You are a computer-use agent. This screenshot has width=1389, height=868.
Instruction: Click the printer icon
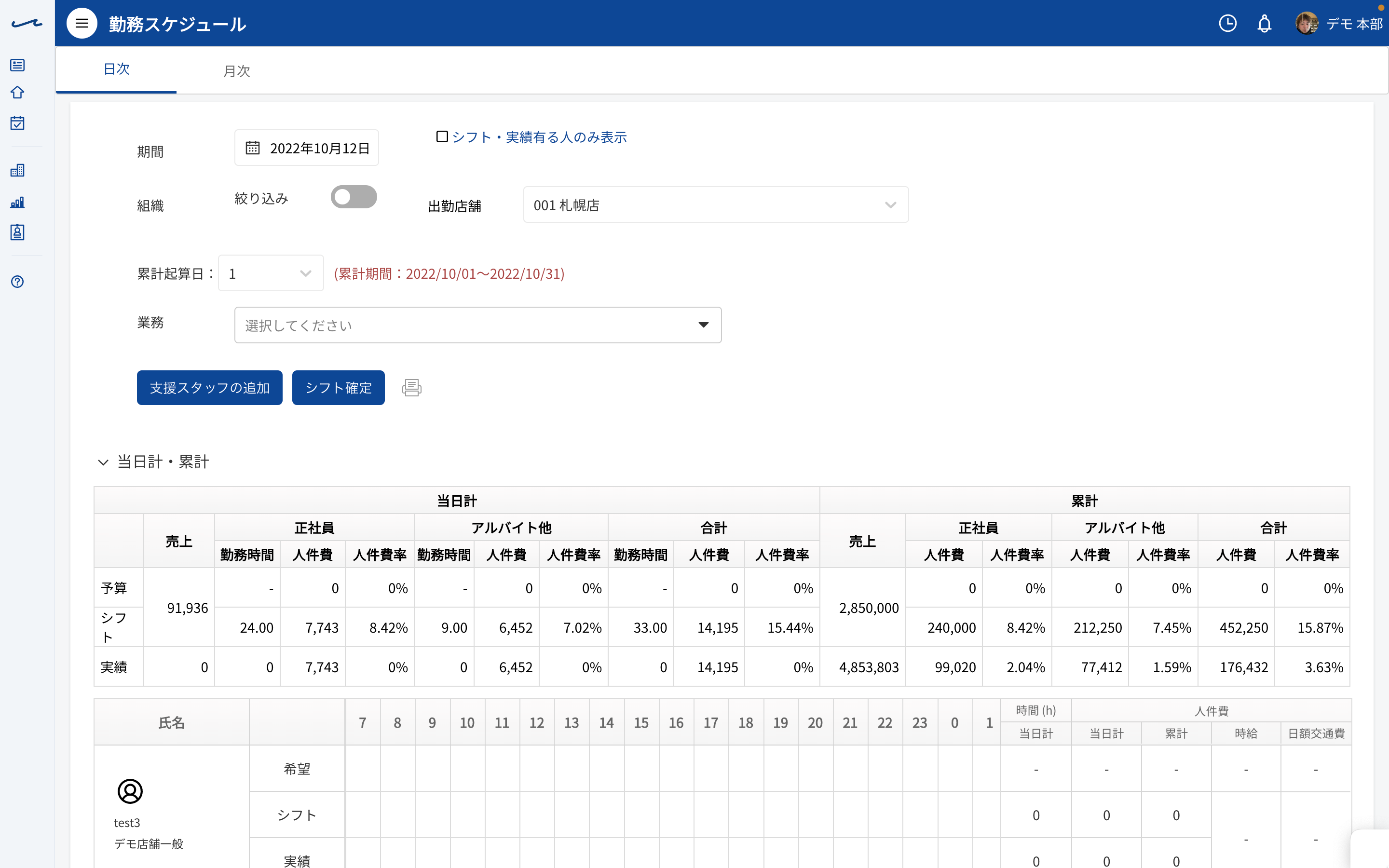click(x=411, y=388)
